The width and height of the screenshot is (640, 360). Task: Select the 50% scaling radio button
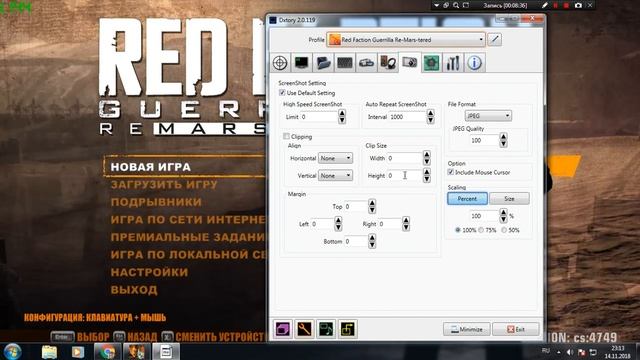click(504, 230)
